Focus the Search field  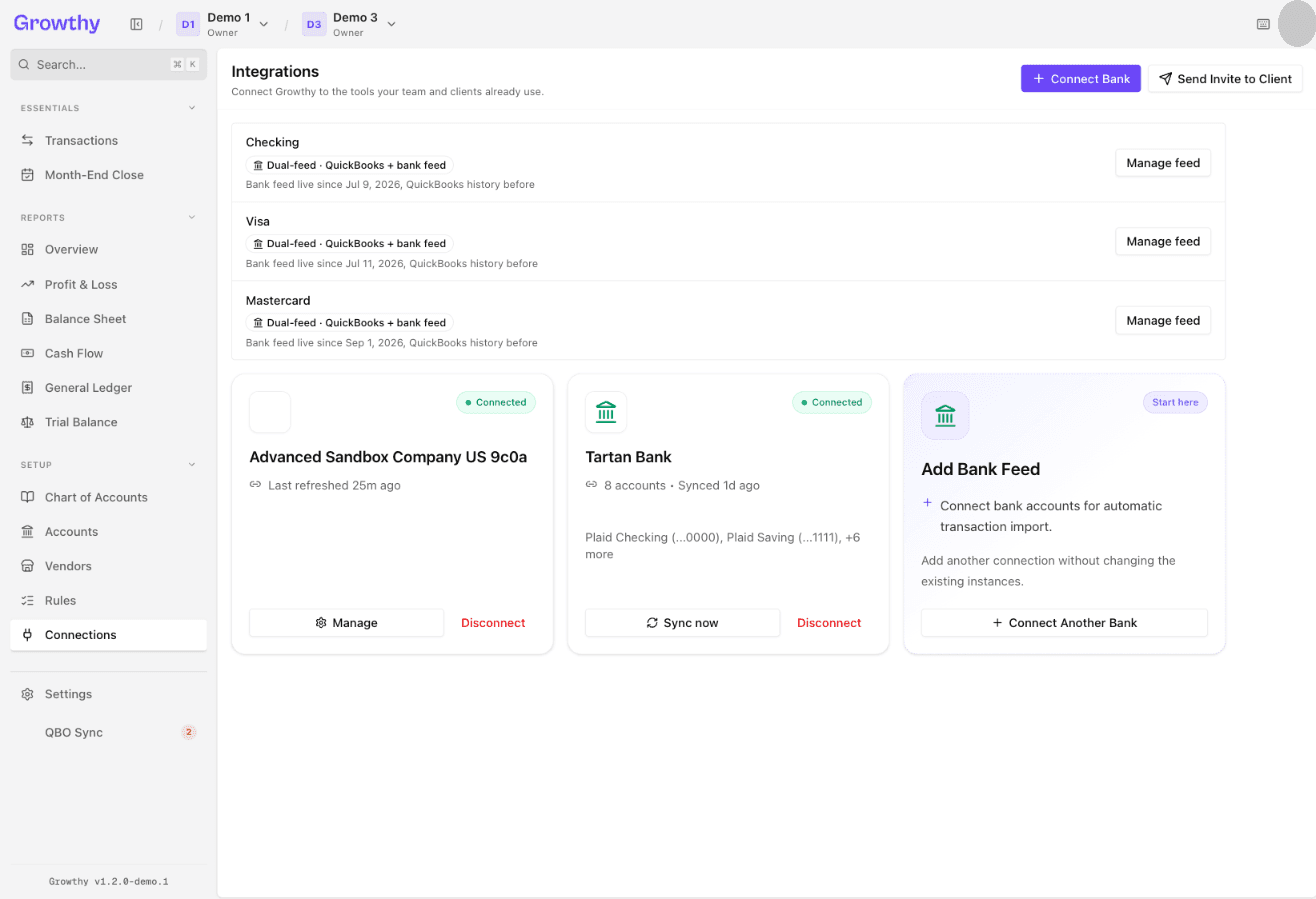point(108,64)
